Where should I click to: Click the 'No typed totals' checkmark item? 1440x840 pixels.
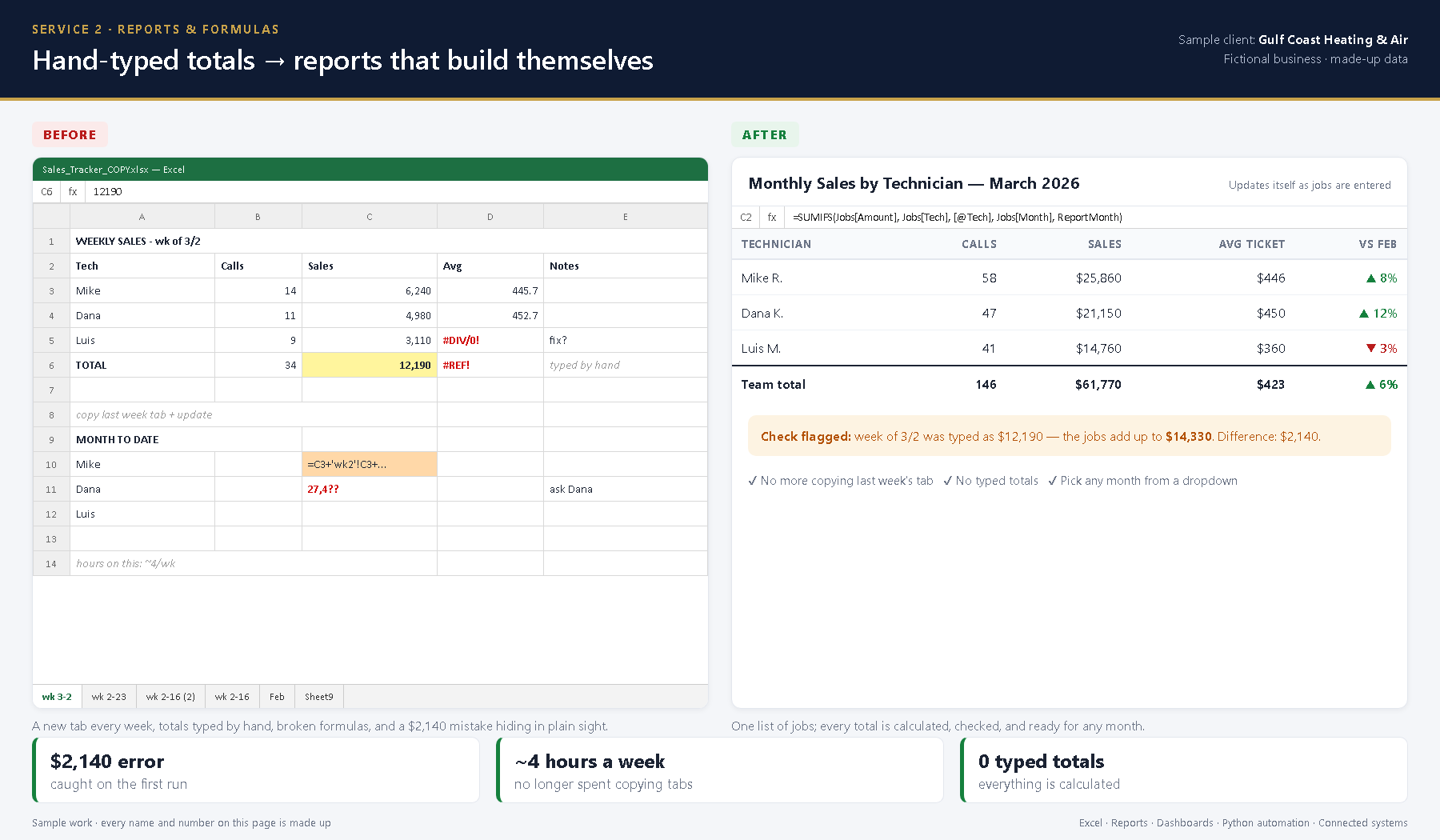pyautogui.click(x=990, y=481)
